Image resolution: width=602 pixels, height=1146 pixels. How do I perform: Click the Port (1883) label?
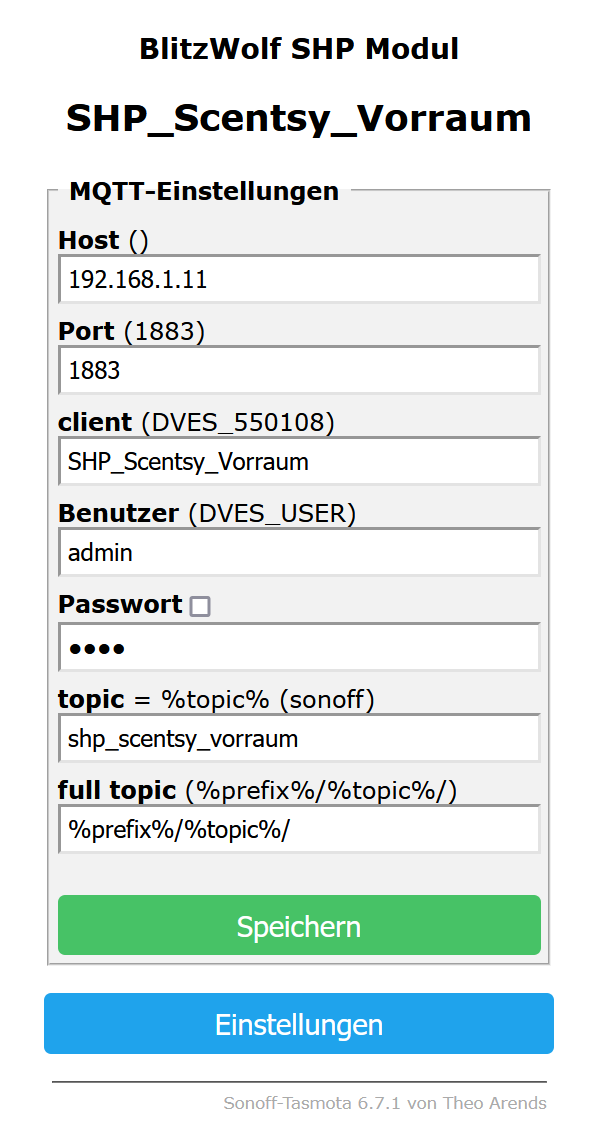pos(132,332)
